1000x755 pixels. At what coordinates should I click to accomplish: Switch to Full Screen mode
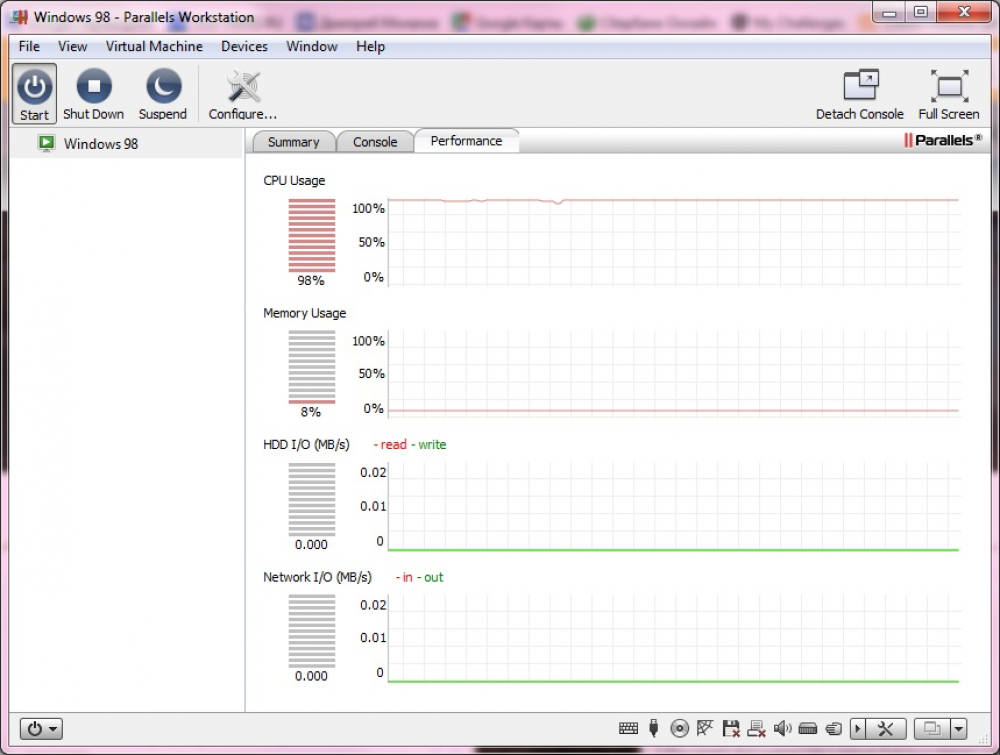click(949, 93)
